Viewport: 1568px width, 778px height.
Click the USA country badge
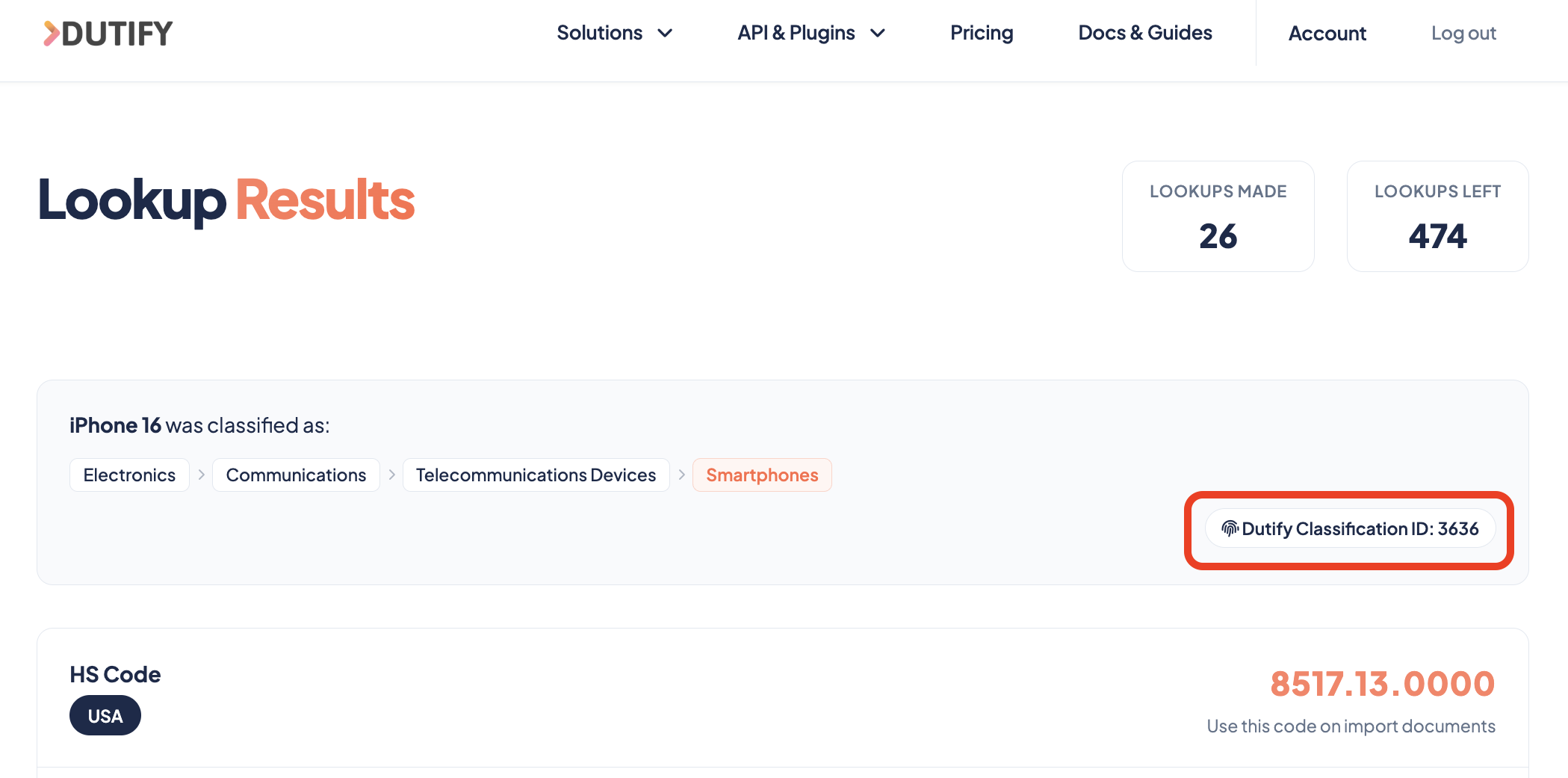(x=105, y=715)
